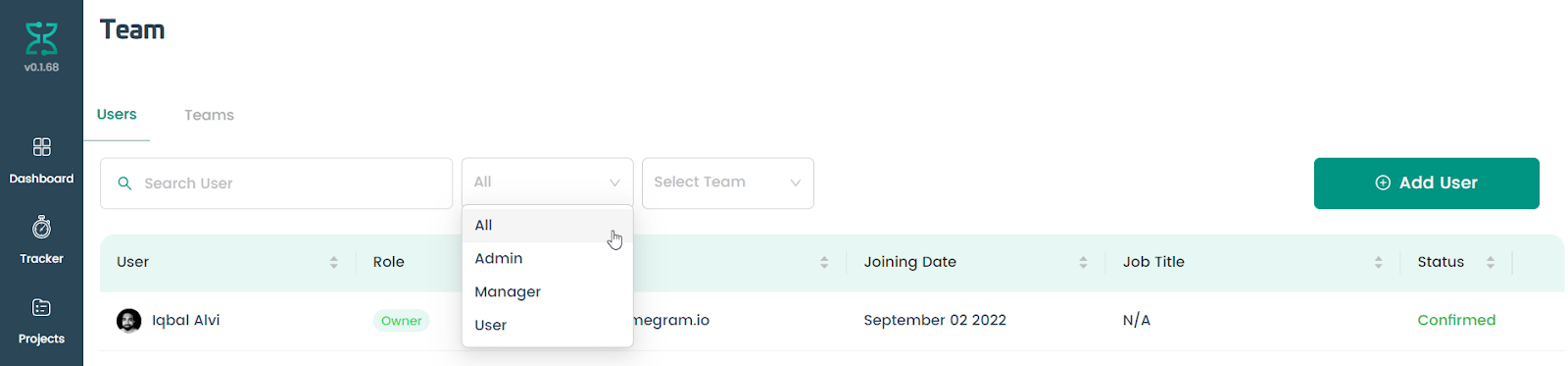This screenshot has width=1568, height=366.
Task: Click the search magnifier icon
Action: tap(124, 183)
